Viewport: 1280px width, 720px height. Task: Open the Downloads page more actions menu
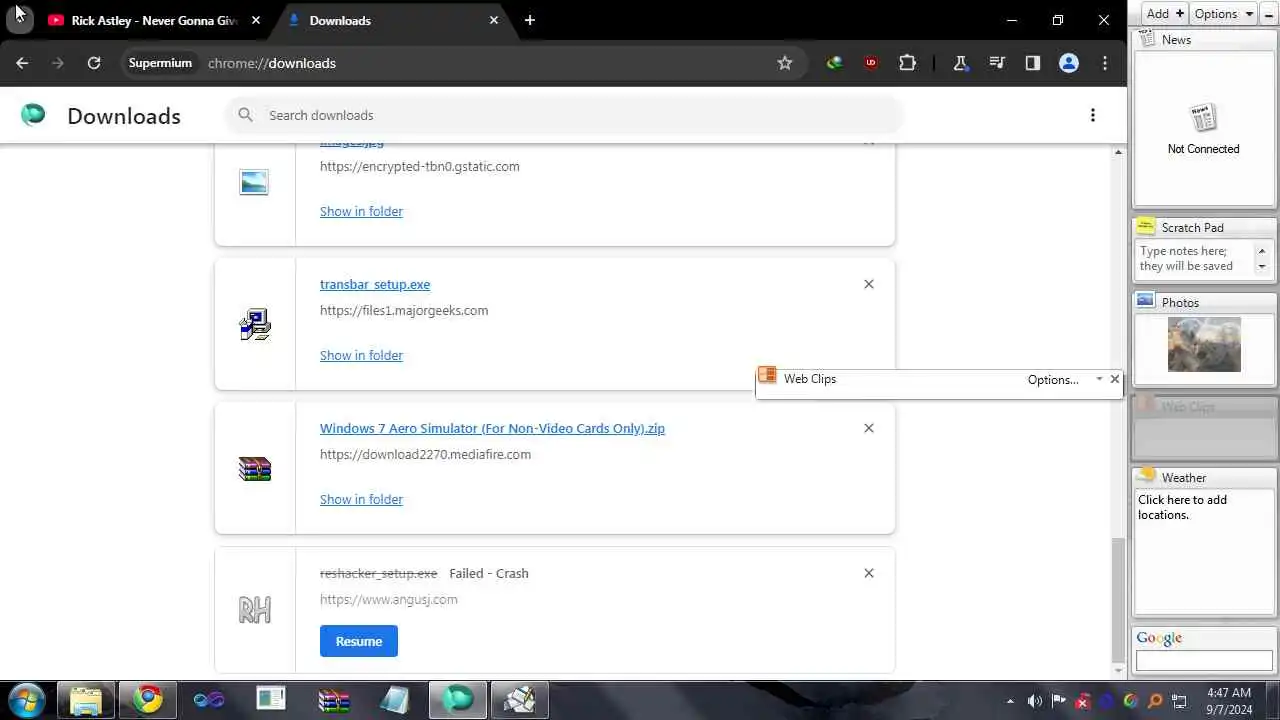tap(1093, 115)
